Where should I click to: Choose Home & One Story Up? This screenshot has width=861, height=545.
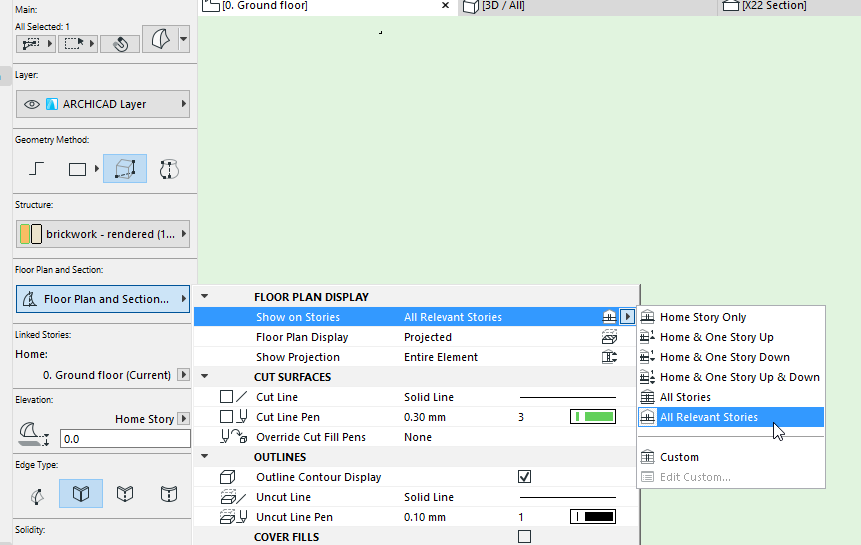[731, 337]
